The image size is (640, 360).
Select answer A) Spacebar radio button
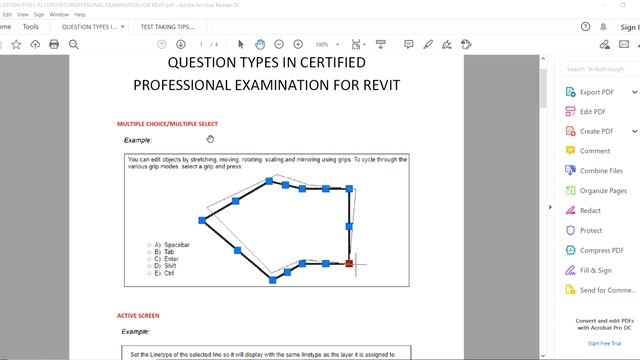coord(149,245)
